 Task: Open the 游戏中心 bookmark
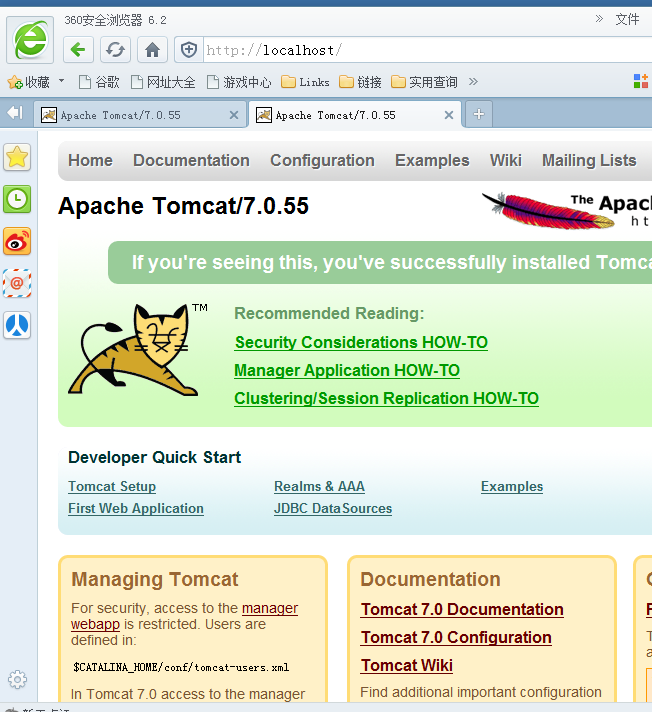point(239,82)
